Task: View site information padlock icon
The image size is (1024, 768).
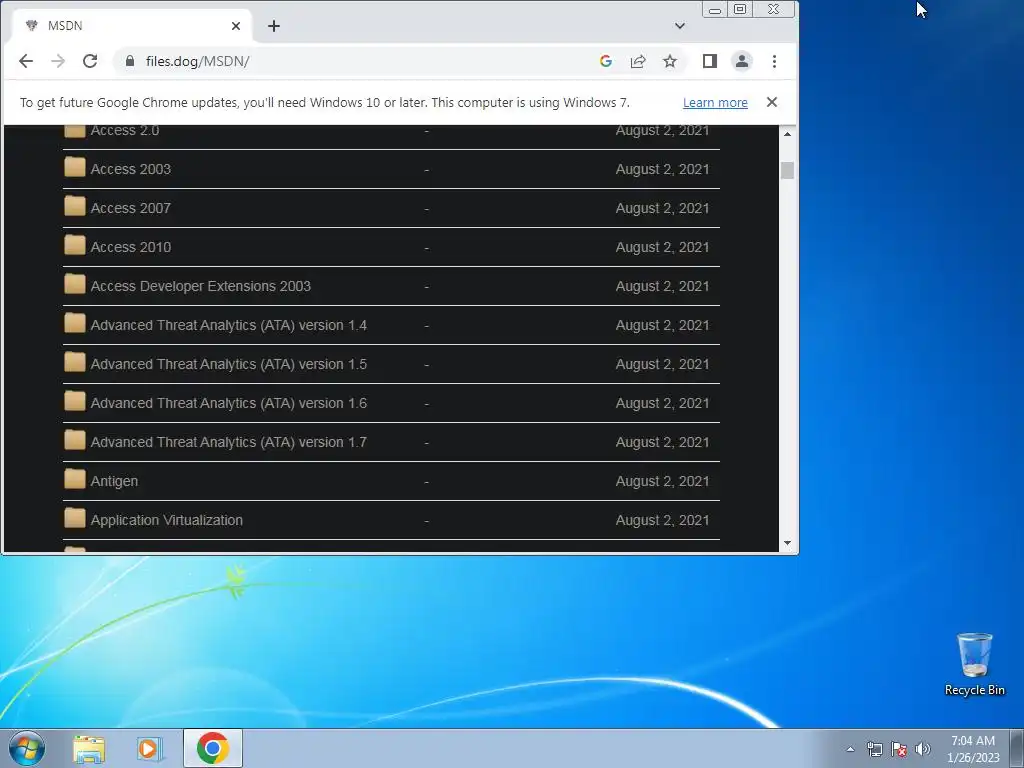Action: 130,61
